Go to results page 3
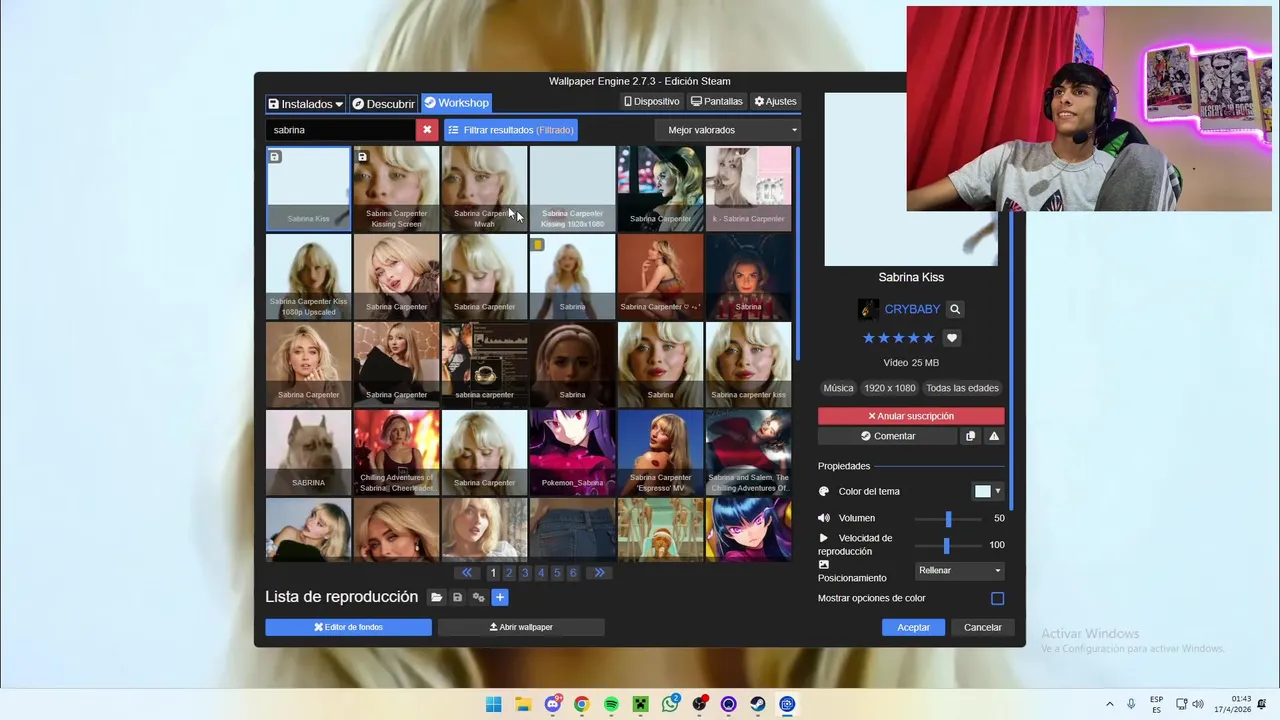The image size is (1280, 720). pos(525,573)
